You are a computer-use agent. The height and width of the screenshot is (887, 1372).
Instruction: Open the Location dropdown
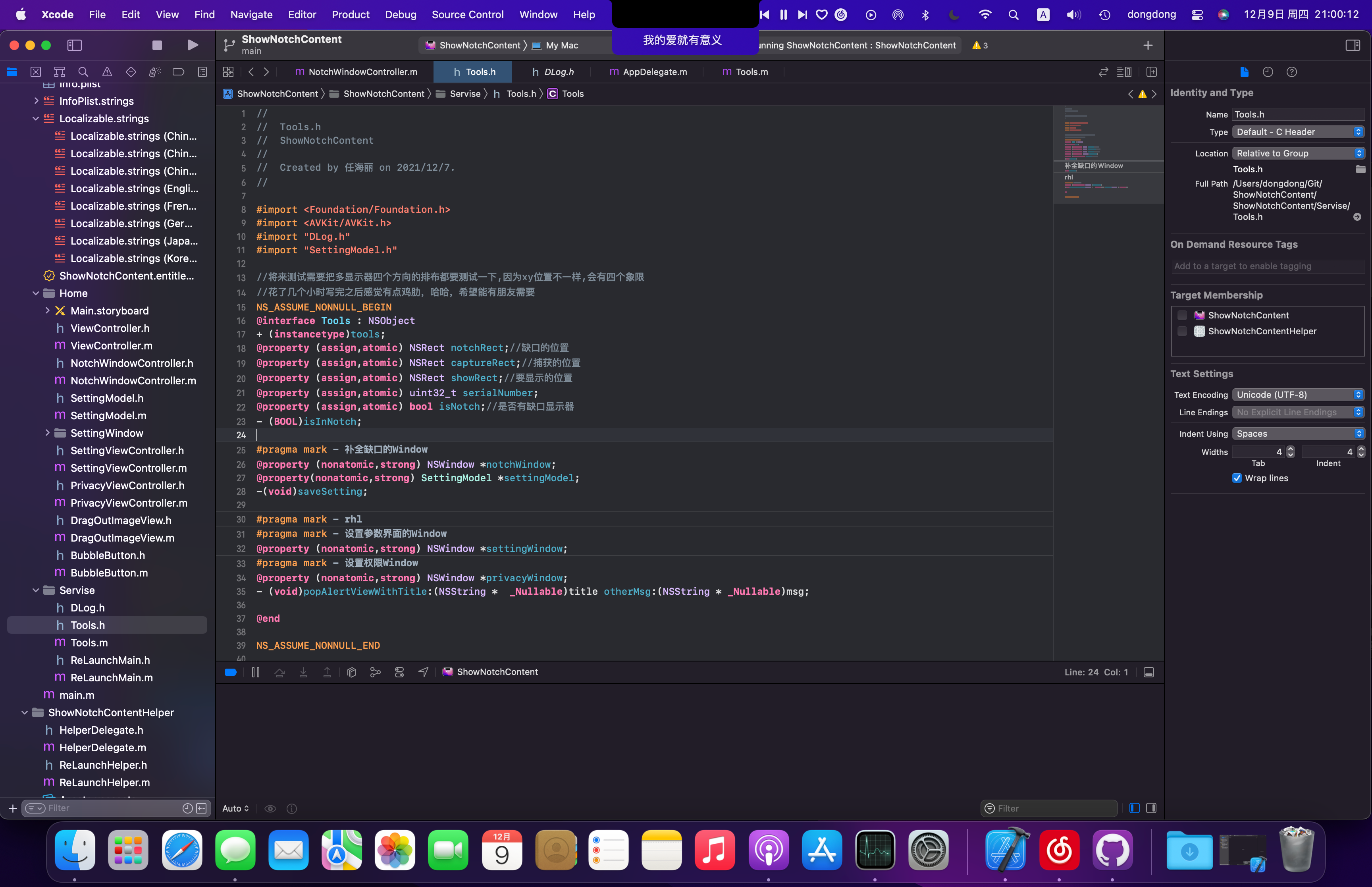[1298, 153]
